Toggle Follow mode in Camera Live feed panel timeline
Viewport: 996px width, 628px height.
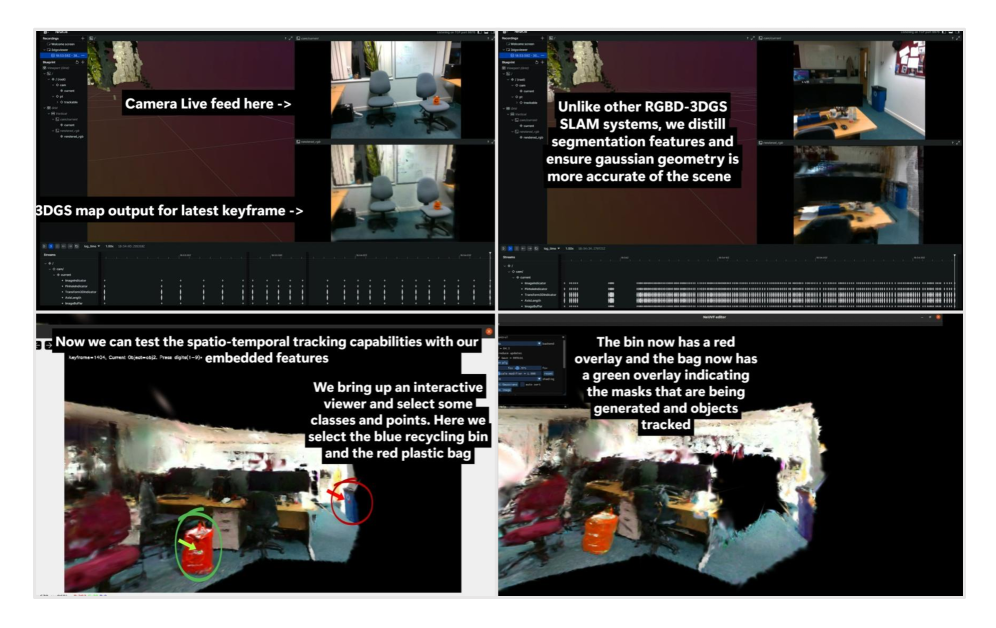[51, 246]
